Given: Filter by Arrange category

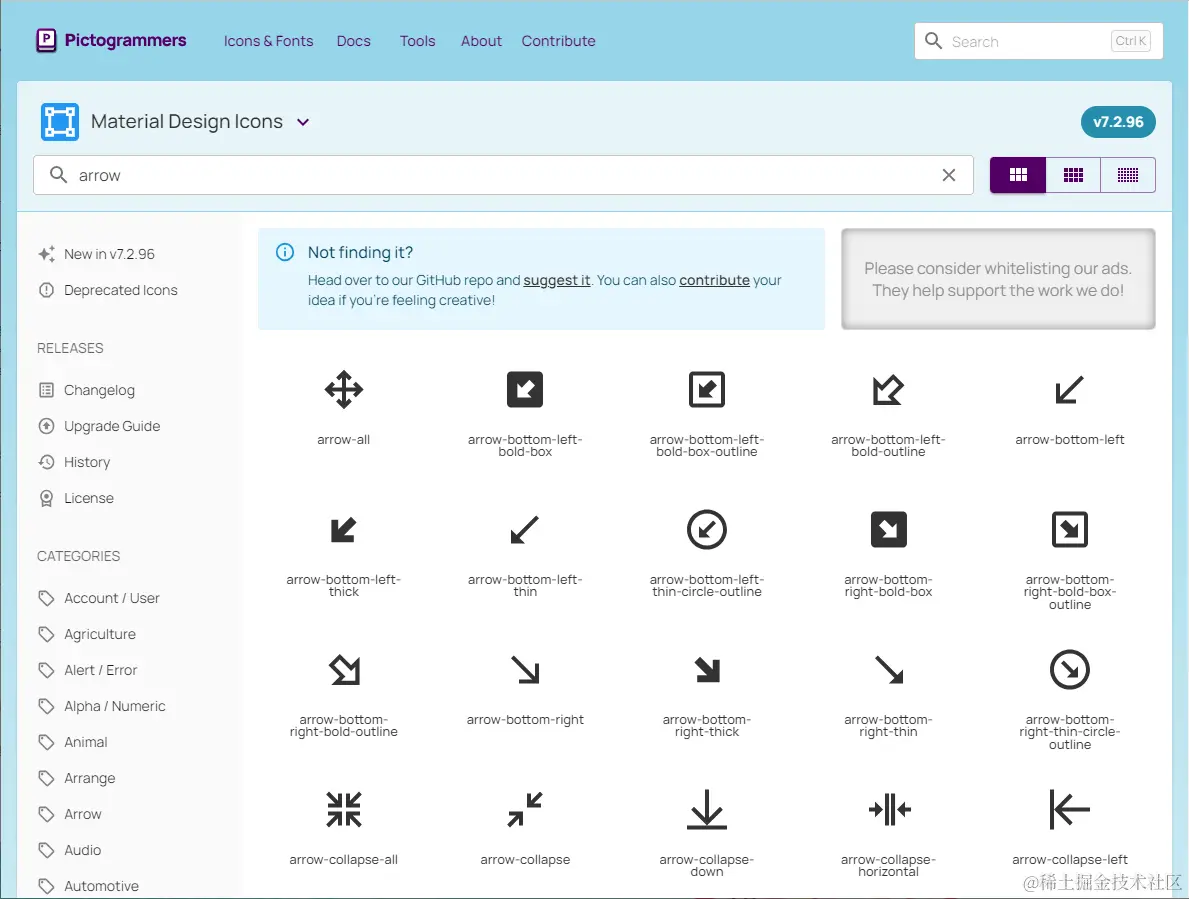Looking at the screenshot, I should coord(77,778).
